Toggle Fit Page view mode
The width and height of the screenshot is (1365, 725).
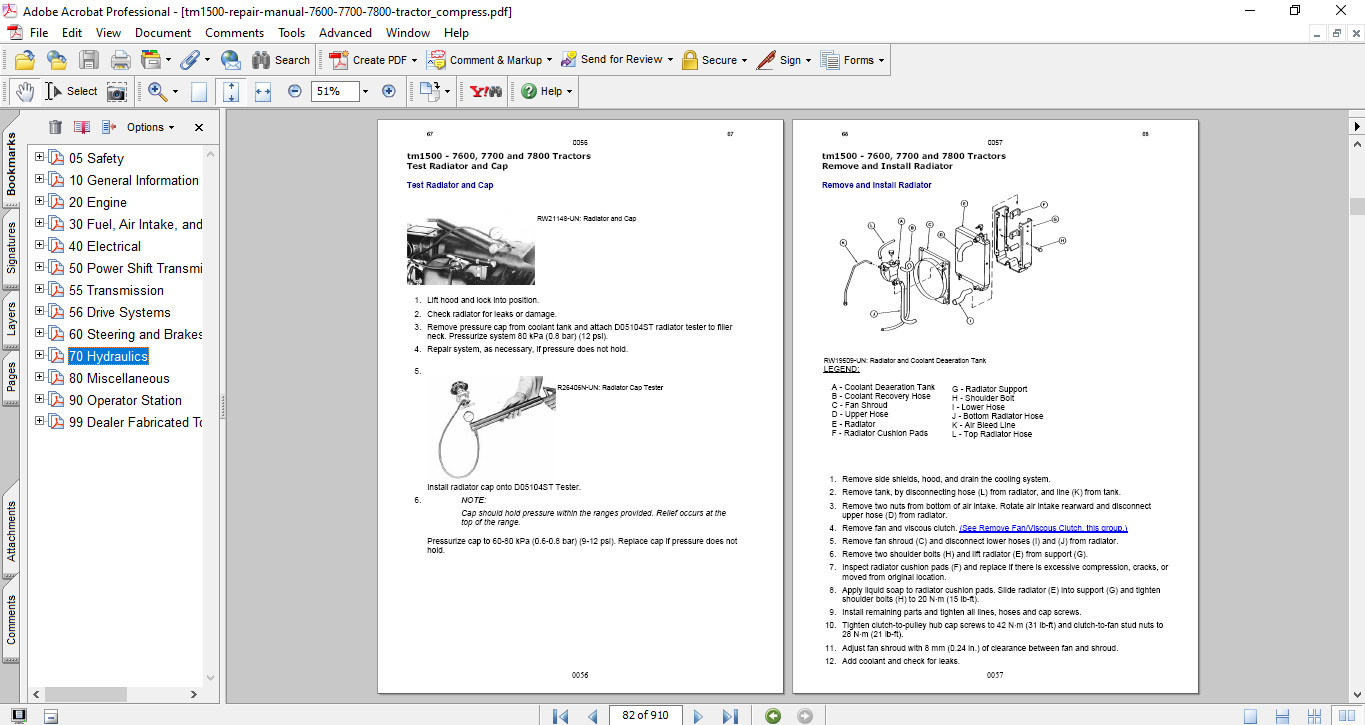[231, 91]
